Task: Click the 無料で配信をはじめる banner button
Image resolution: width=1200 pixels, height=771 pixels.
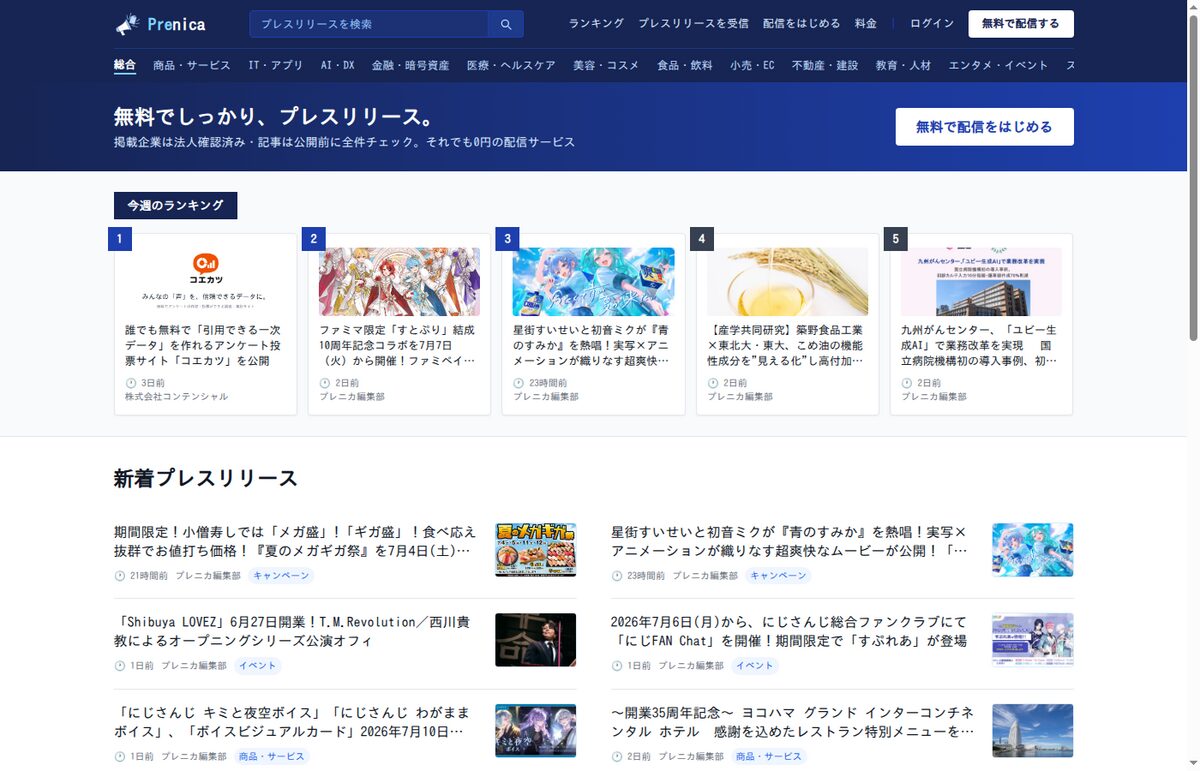Action: 984,127
